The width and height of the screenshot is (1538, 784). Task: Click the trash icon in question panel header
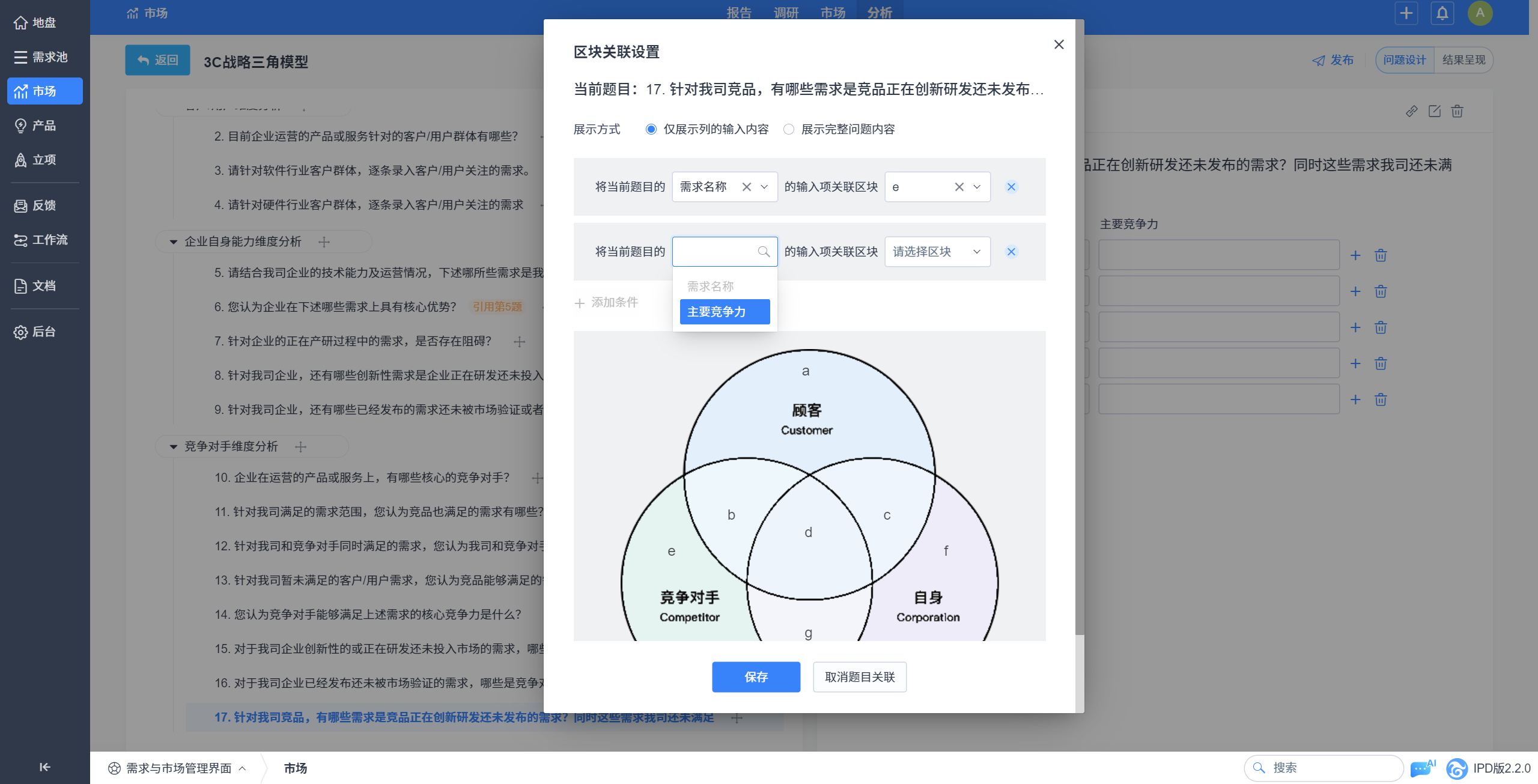(x=1457, y=111)
